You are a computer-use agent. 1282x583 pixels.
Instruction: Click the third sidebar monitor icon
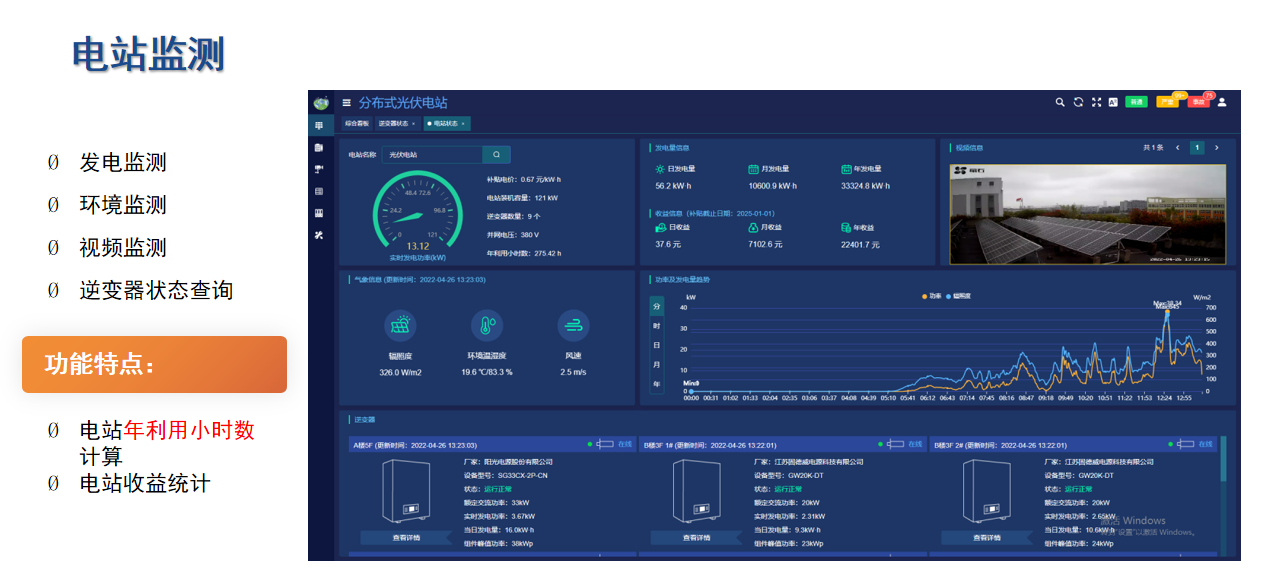pos(319,169)
